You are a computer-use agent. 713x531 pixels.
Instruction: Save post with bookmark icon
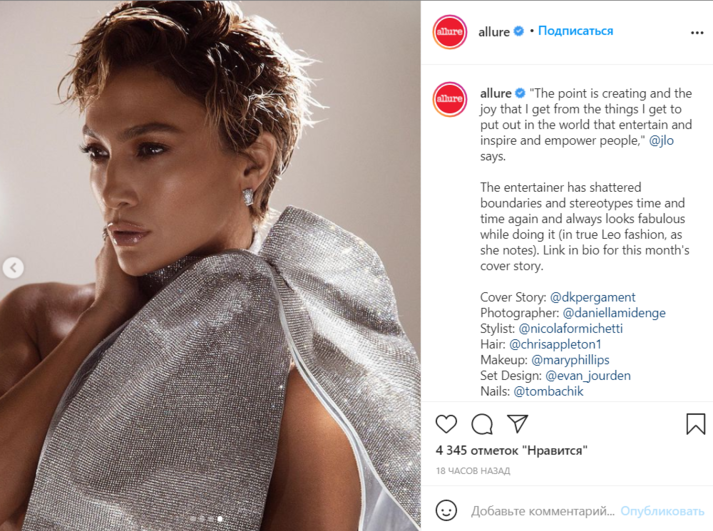click(x=695, y=424)
